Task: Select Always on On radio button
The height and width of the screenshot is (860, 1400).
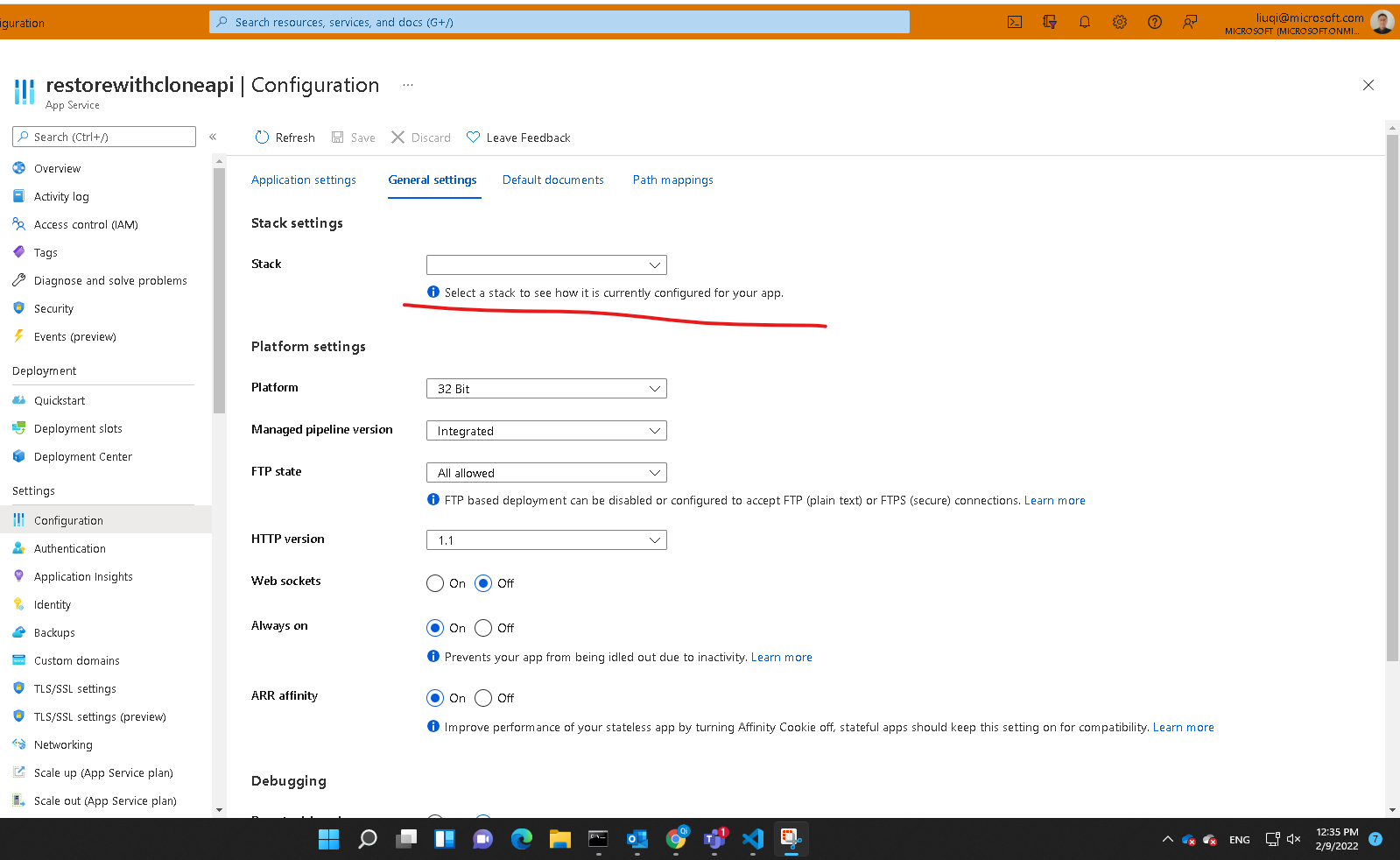Action: click(x=435, y=628)
